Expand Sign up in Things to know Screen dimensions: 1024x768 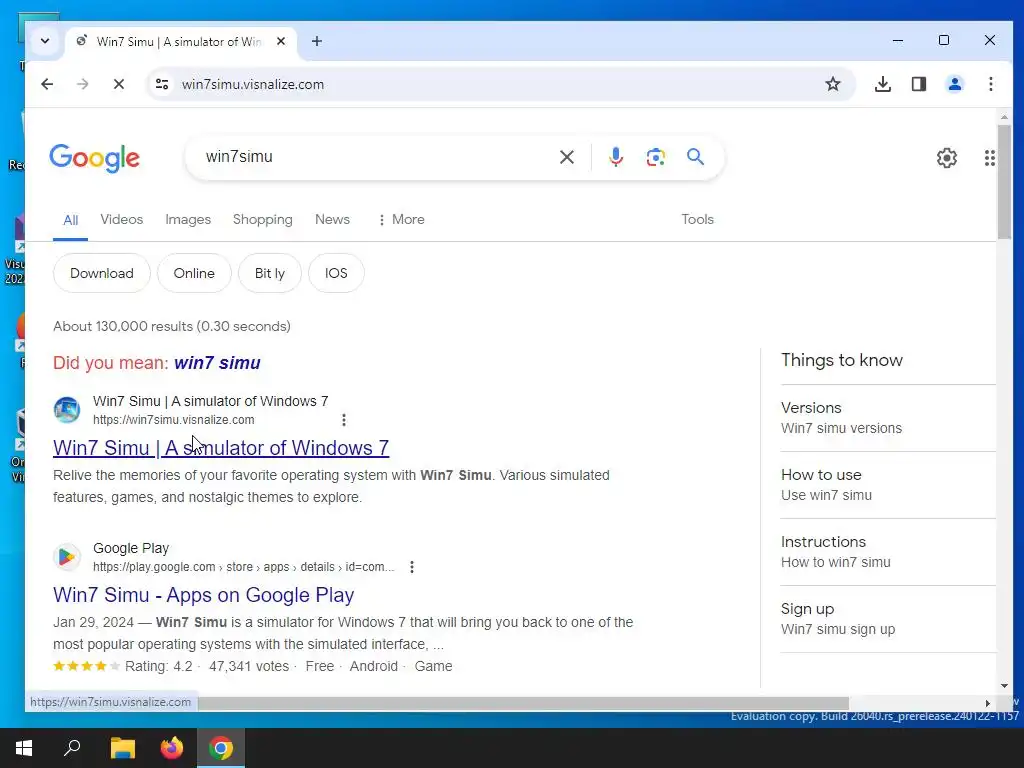[x=888, y=619]
